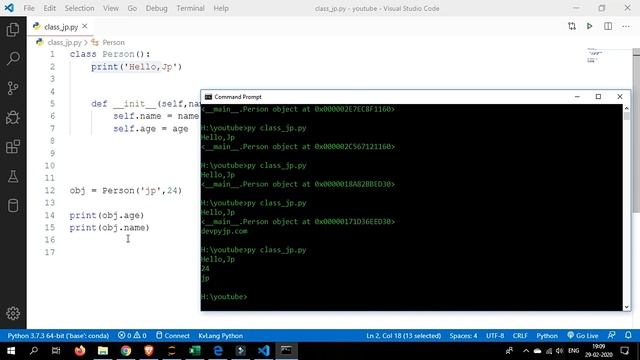Image resolution: width=640 pixels, height=360 pixels.
Task: Change language mode via Python status item
Action: pos(547,336)
